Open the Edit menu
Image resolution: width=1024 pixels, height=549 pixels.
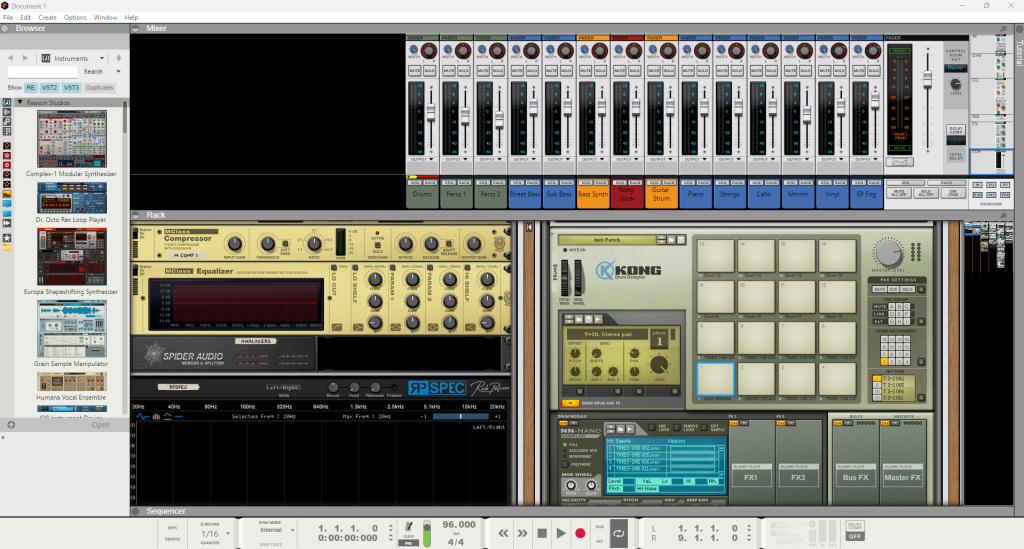25,18
